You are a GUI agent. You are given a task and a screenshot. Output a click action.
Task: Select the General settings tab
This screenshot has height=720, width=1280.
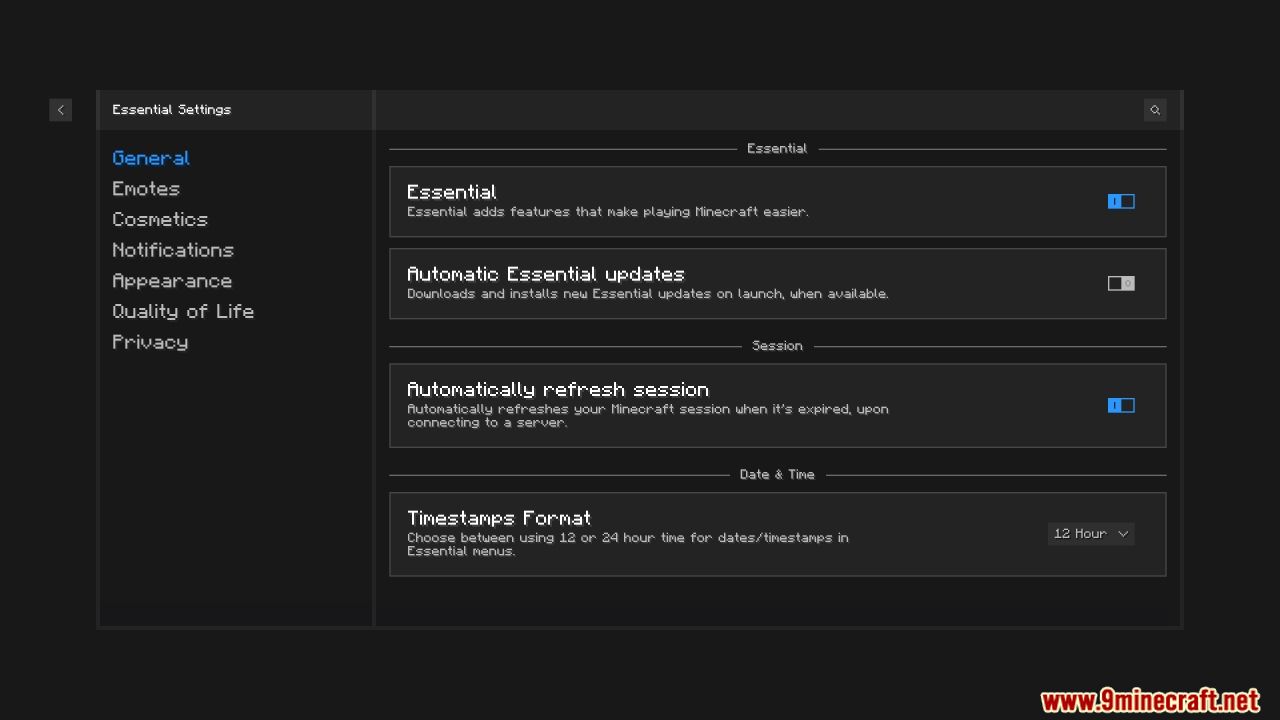151,158
